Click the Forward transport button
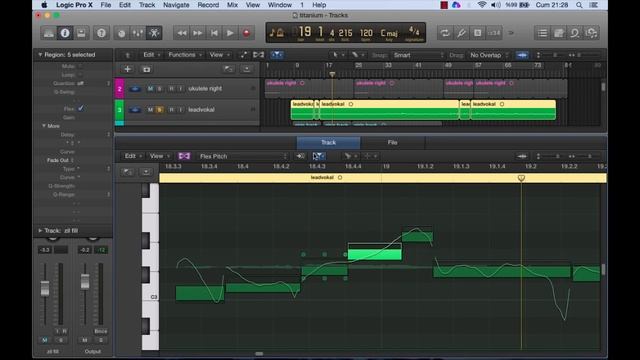The image size is (640, 360). [x=198, y=33]
